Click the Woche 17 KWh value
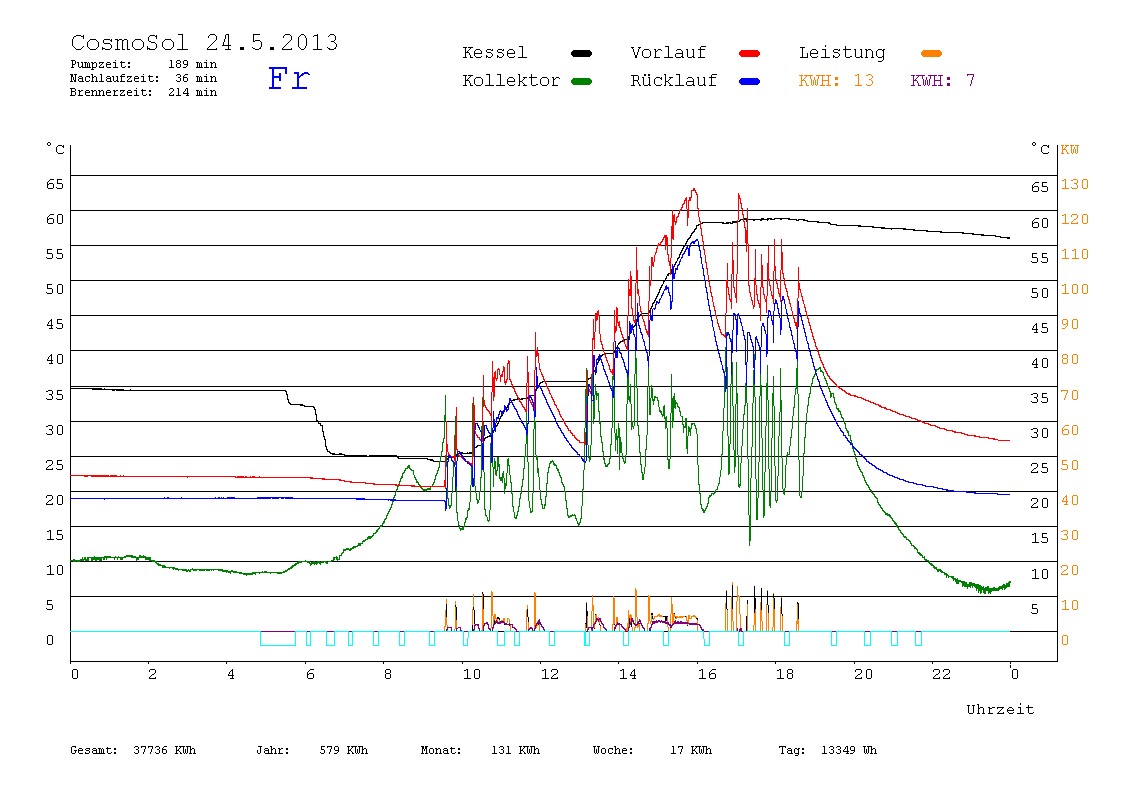Image resolution: width=1148 pixels, height=812 pixels. click(652, 750)
